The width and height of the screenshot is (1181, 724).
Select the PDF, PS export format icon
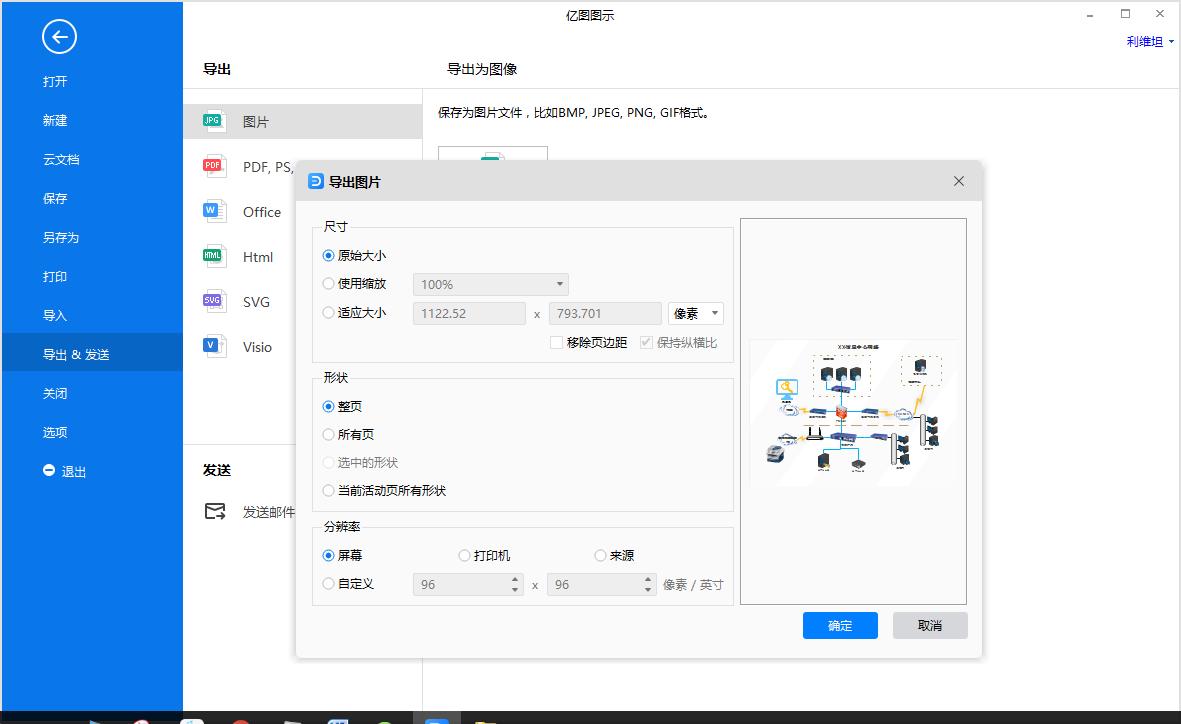212,165
